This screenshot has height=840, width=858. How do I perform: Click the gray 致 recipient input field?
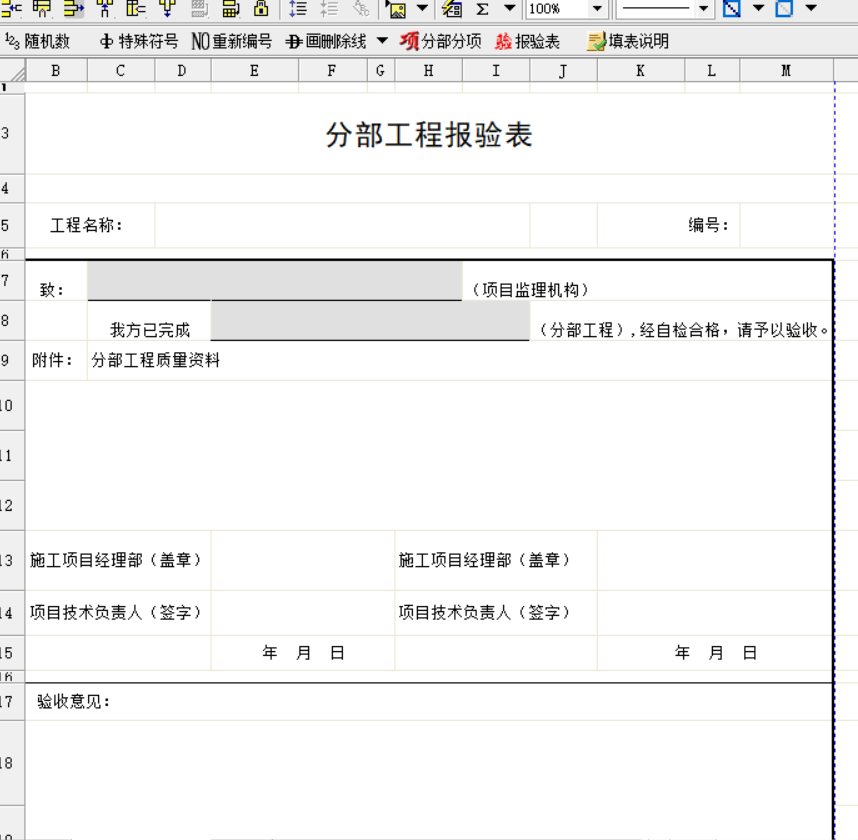tap(274, 281)
